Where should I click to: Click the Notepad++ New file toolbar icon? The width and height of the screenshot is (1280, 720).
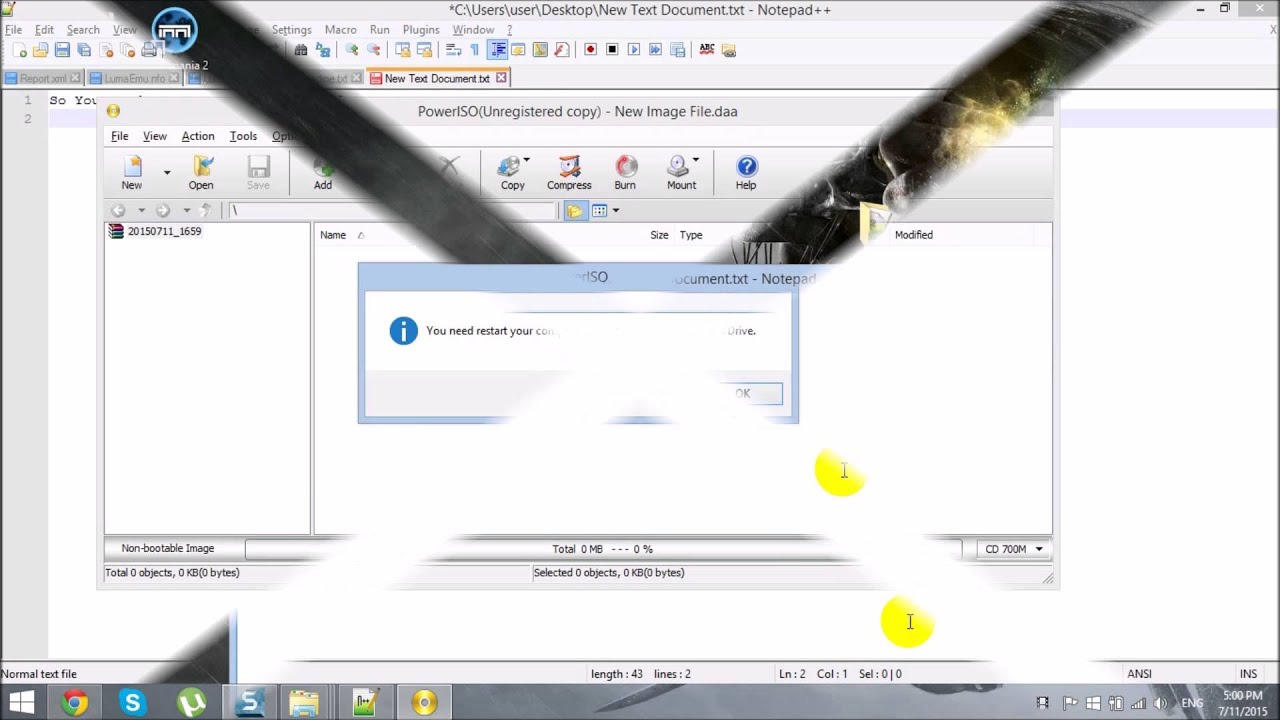point(19,50)
